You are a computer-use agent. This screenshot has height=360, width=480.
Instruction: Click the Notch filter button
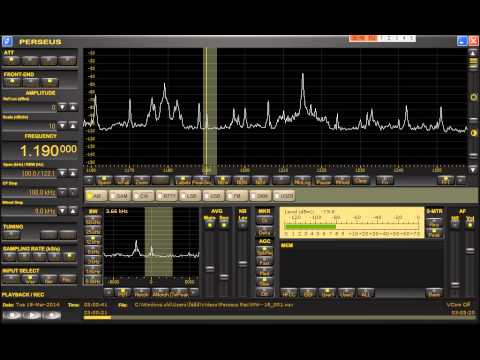click(142, 293)
